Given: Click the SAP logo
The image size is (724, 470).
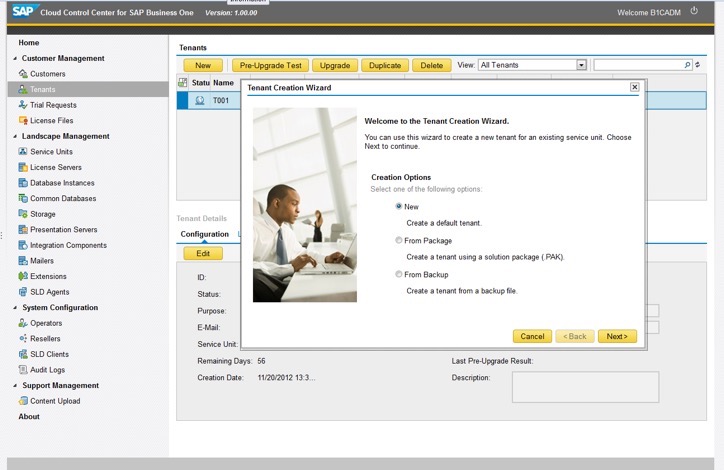Looking at the screenshot, I should (x=23, y=12).
